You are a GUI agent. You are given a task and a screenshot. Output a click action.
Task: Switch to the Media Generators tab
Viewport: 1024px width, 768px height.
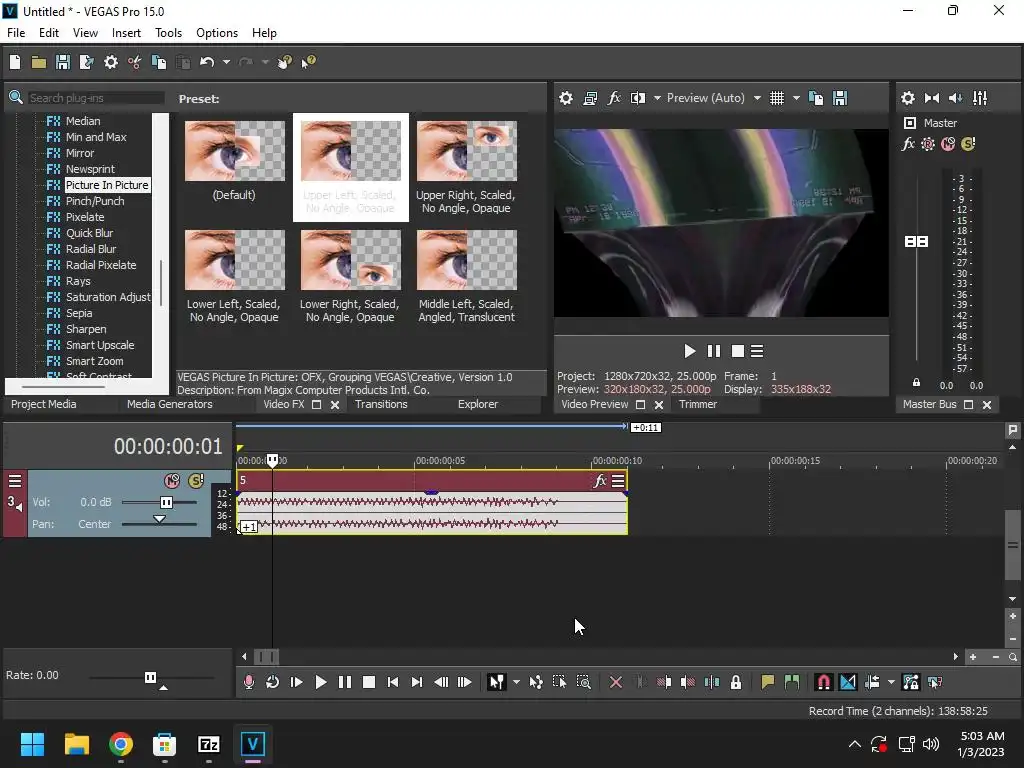point(170,404)
